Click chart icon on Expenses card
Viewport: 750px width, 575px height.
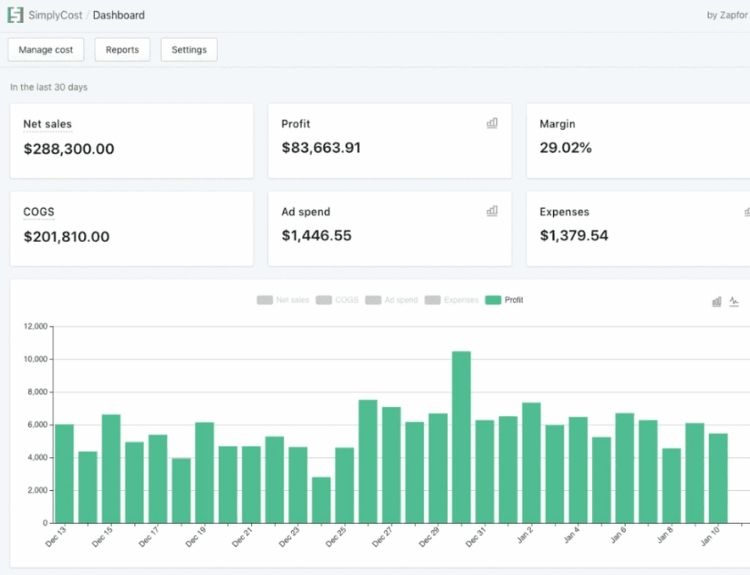point(746,211)
